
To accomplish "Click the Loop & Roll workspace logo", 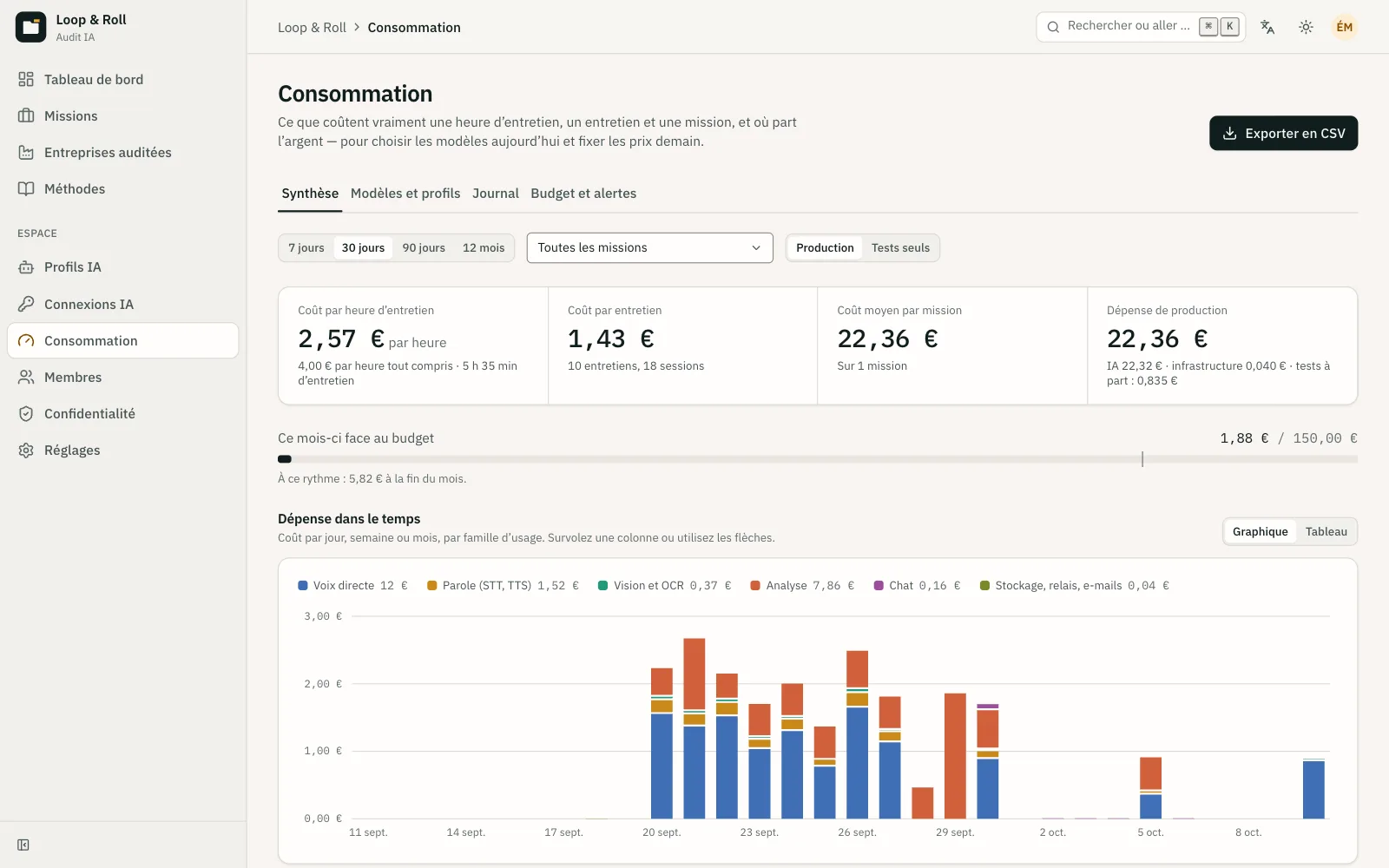I will [x=30, y=27].
